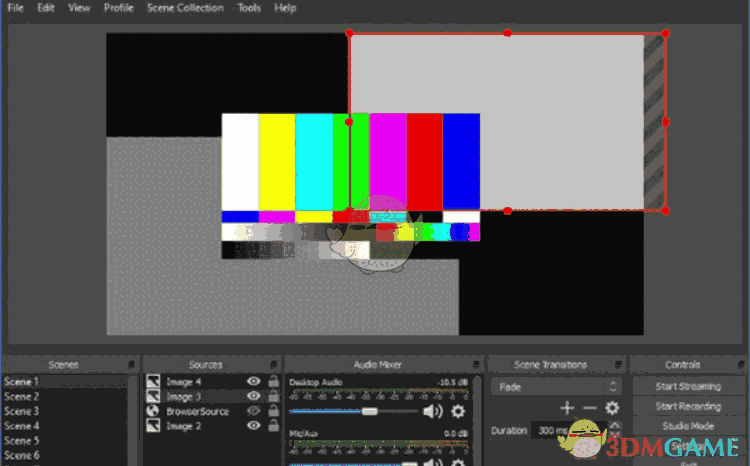This screenshot has height=466, width=750.
Task: Click the Desktop Audio volume slider
Action: point(354,411)
